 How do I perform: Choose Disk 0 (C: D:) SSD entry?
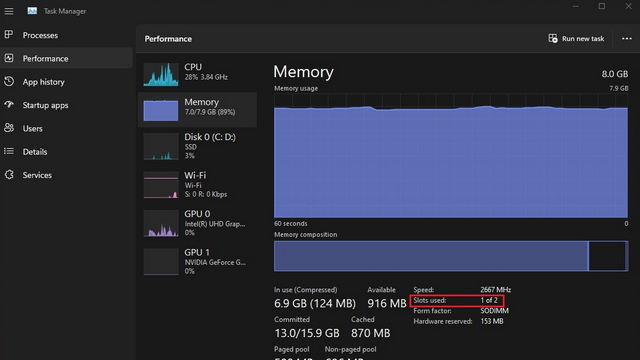[198, 146]
